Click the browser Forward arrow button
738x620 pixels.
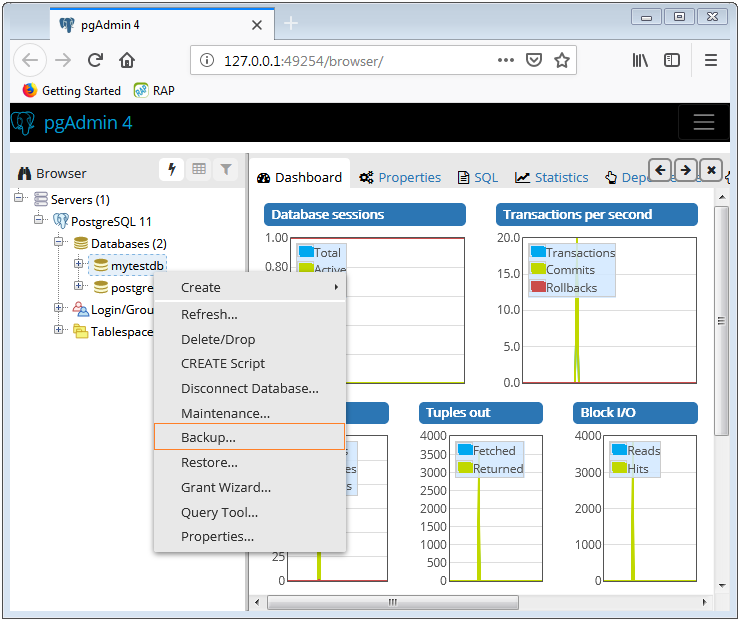tap(63, 60)
